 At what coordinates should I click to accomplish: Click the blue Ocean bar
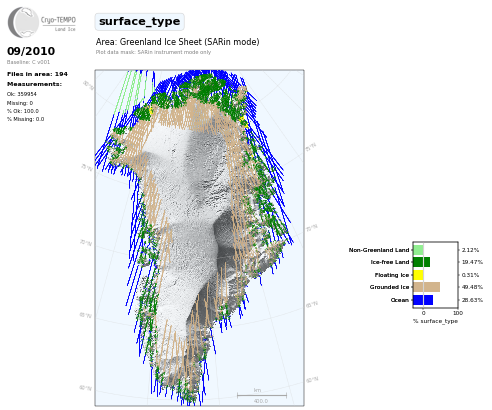[x=423, y=300]
